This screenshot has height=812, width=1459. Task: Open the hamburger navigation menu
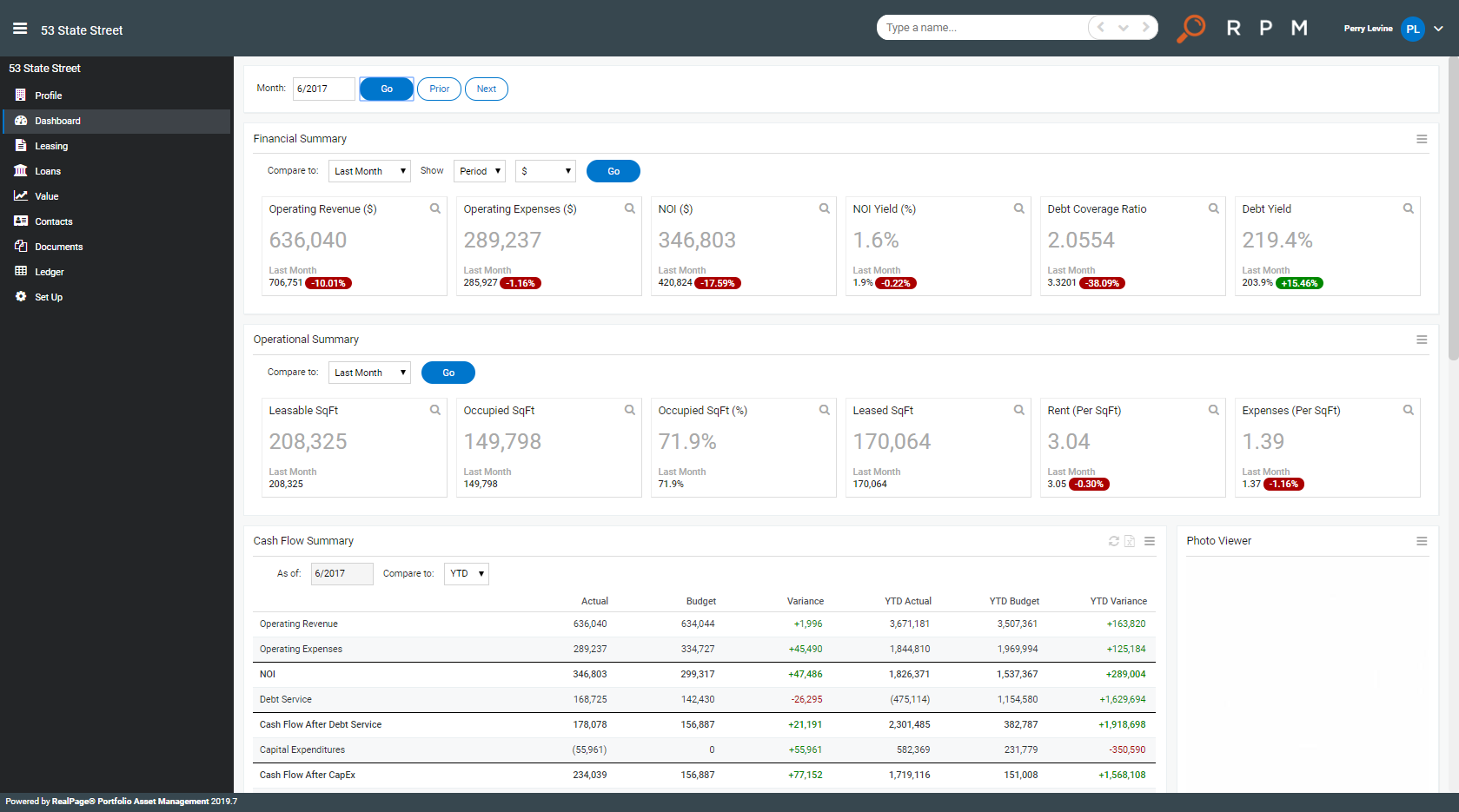coord(20,29)
